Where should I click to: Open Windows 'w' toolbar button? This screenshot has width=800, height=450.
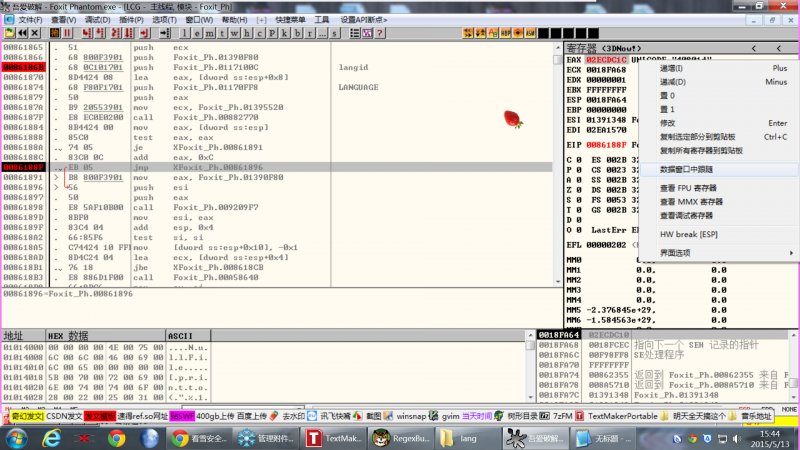[235, 33]
